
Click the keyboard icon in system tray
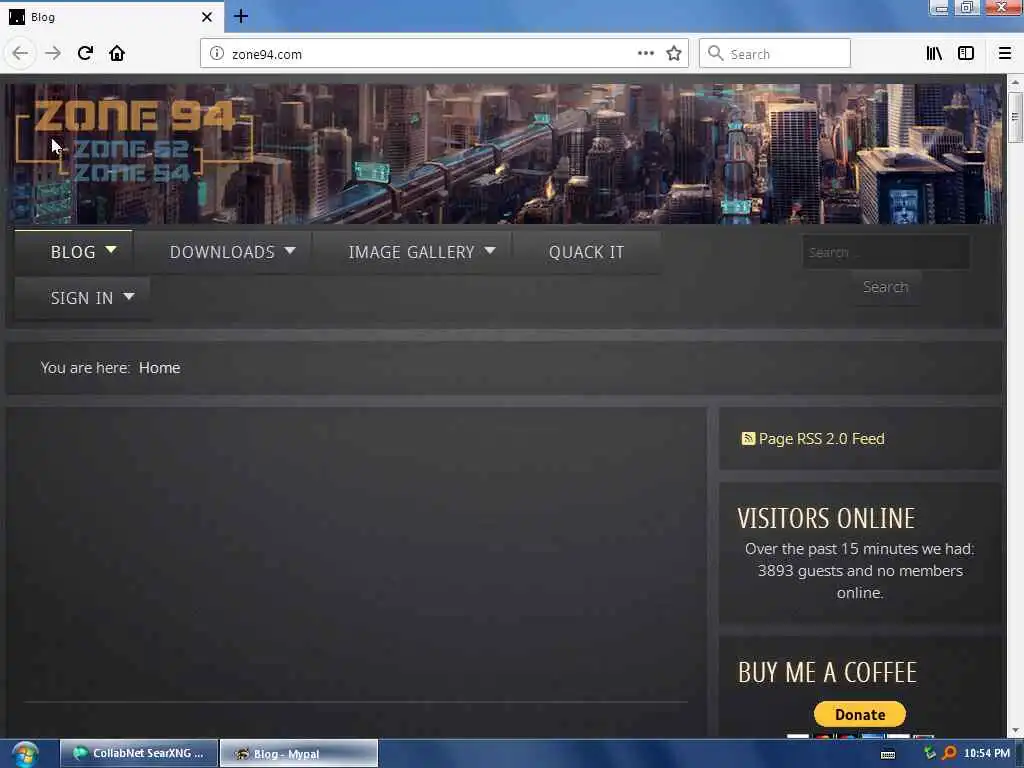click(888, 754)
